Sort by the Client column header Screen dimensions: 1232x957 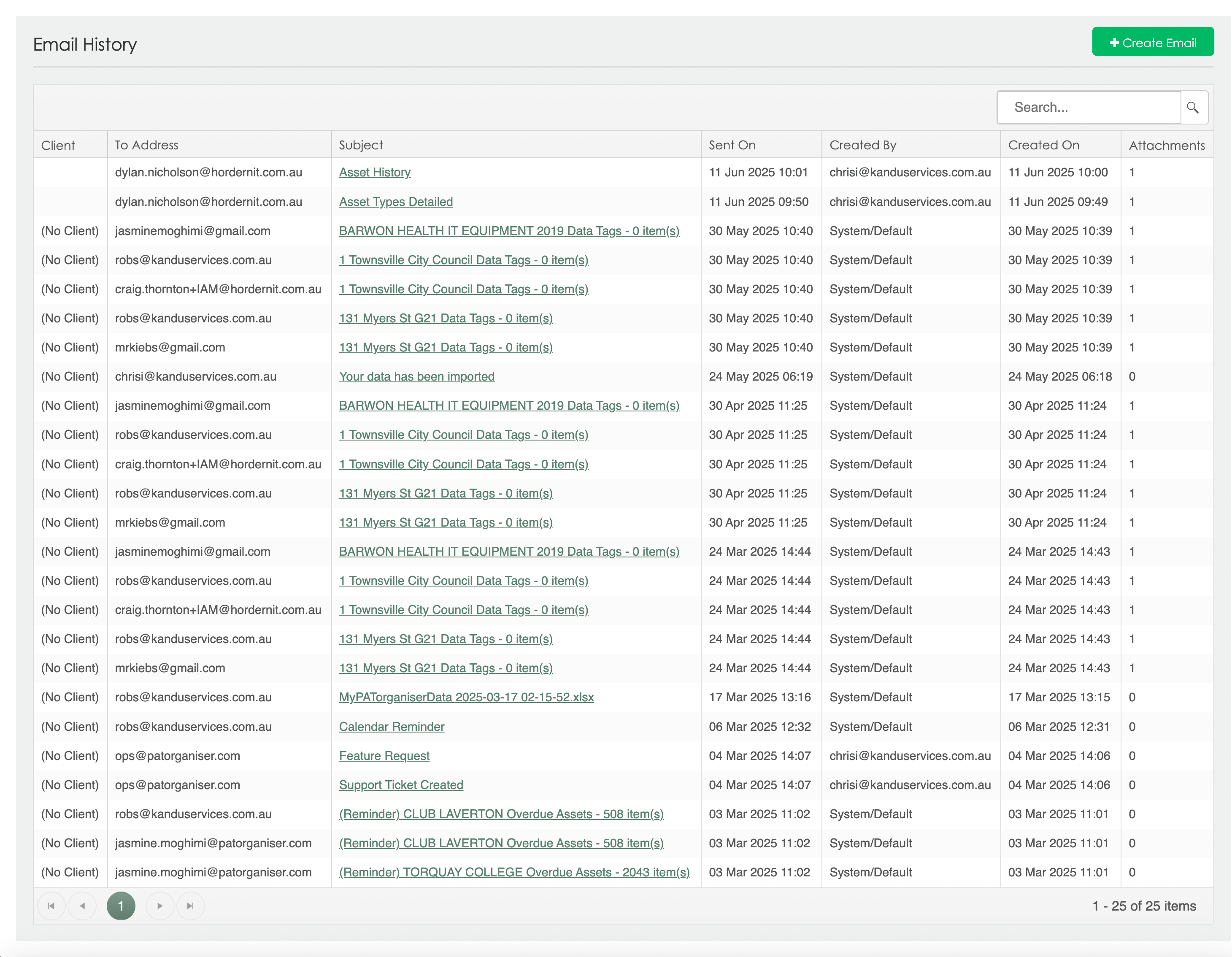point(58,145)
